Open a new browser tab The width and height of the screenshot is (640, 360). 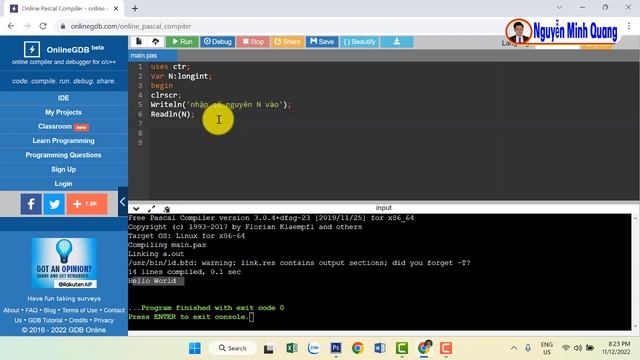135,8
